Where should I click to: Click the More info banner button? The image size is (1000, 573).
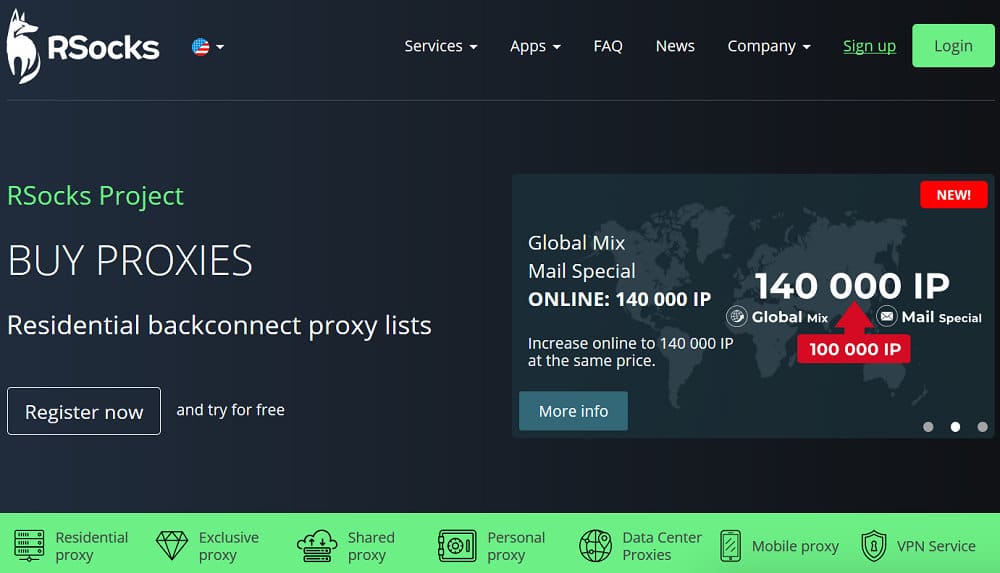pos(573,411)
